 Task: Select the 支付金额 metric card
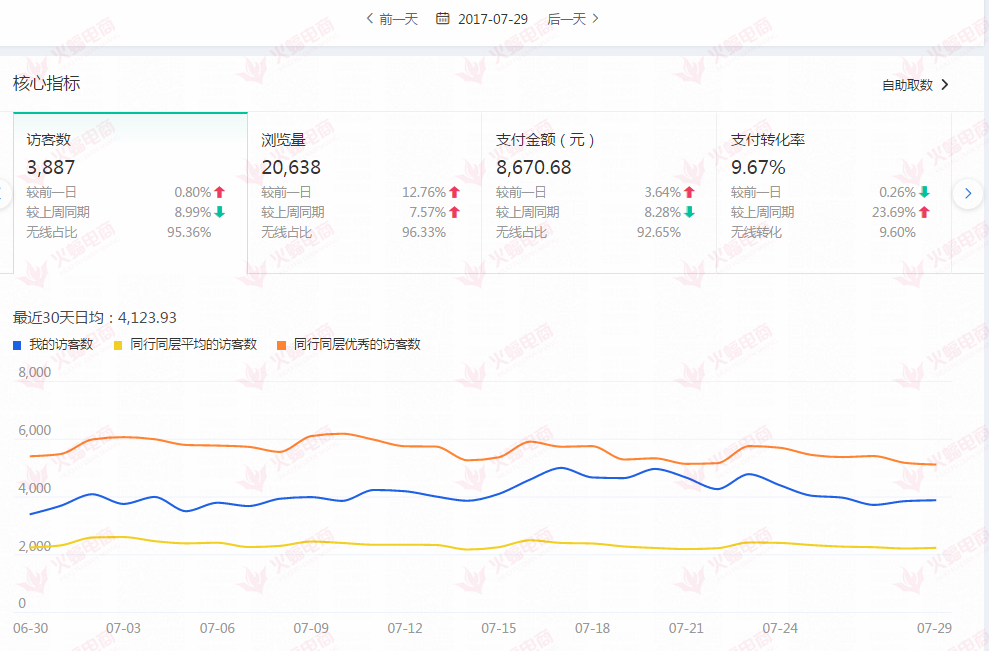598,192
